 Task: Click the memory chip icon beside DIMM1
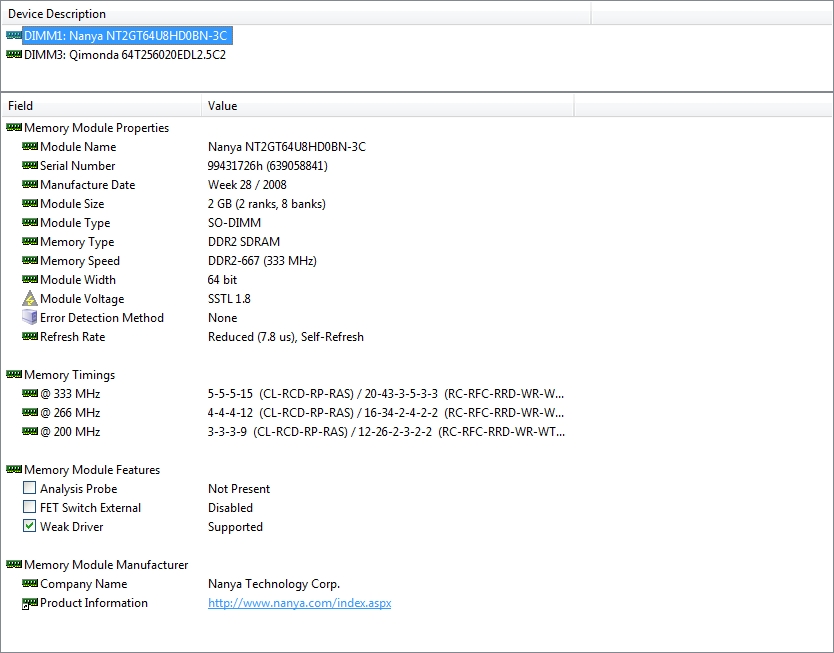13,36
